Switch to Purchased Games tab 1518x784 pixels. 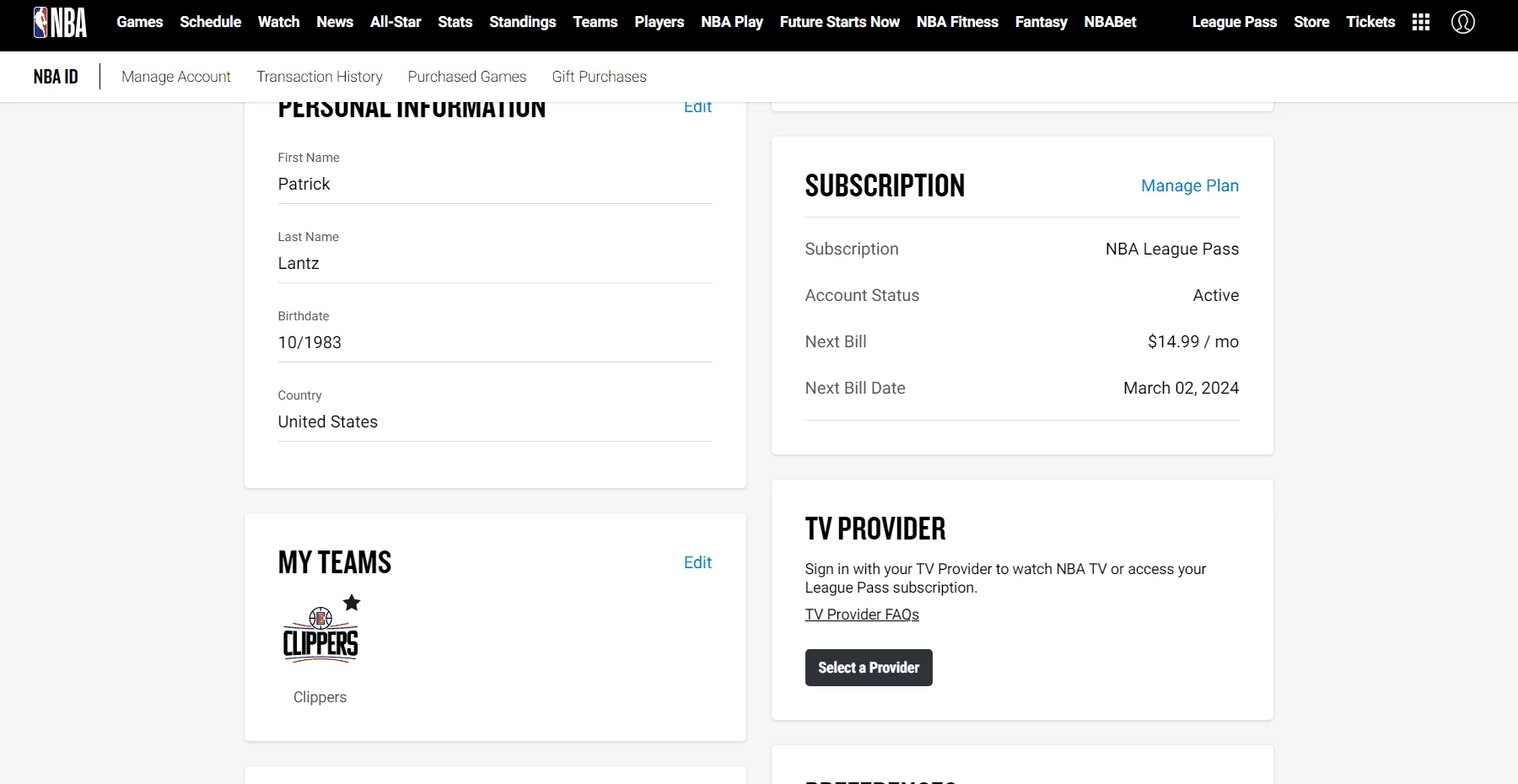pyautogui.click(x=467, y=77)
